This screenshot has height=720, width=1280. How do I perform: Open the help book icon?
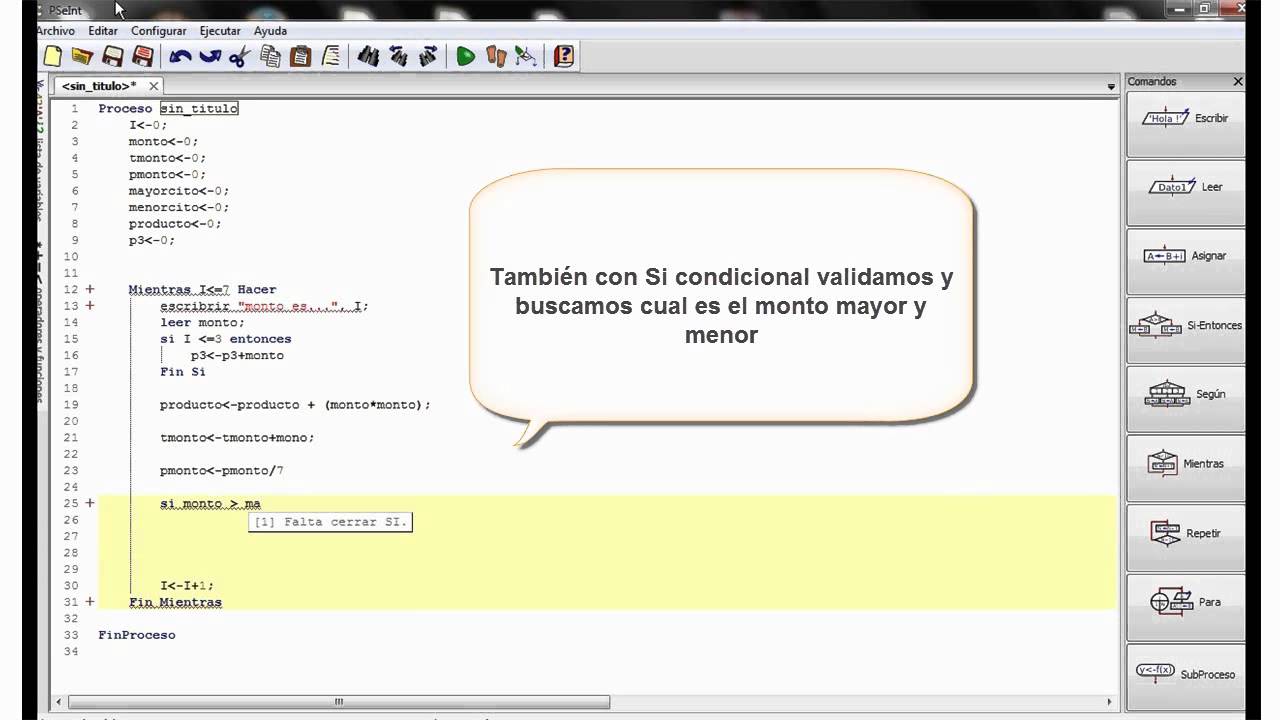(x=564, y=56)
